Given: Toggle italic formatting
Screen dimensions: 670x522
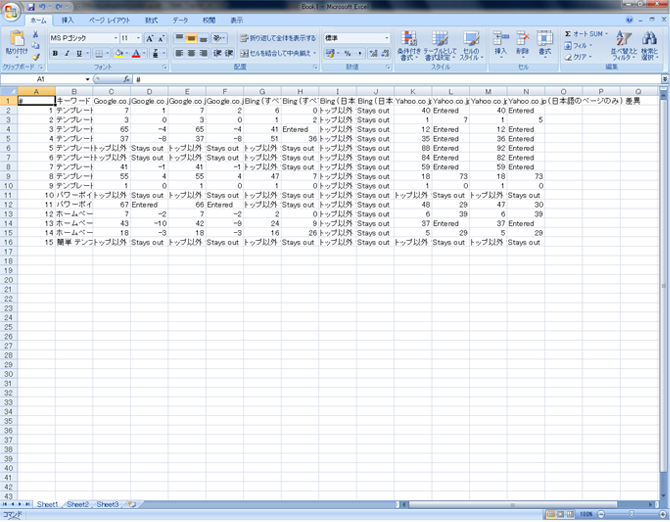Looking at the screenshot, I should click(x=67, y=53).
